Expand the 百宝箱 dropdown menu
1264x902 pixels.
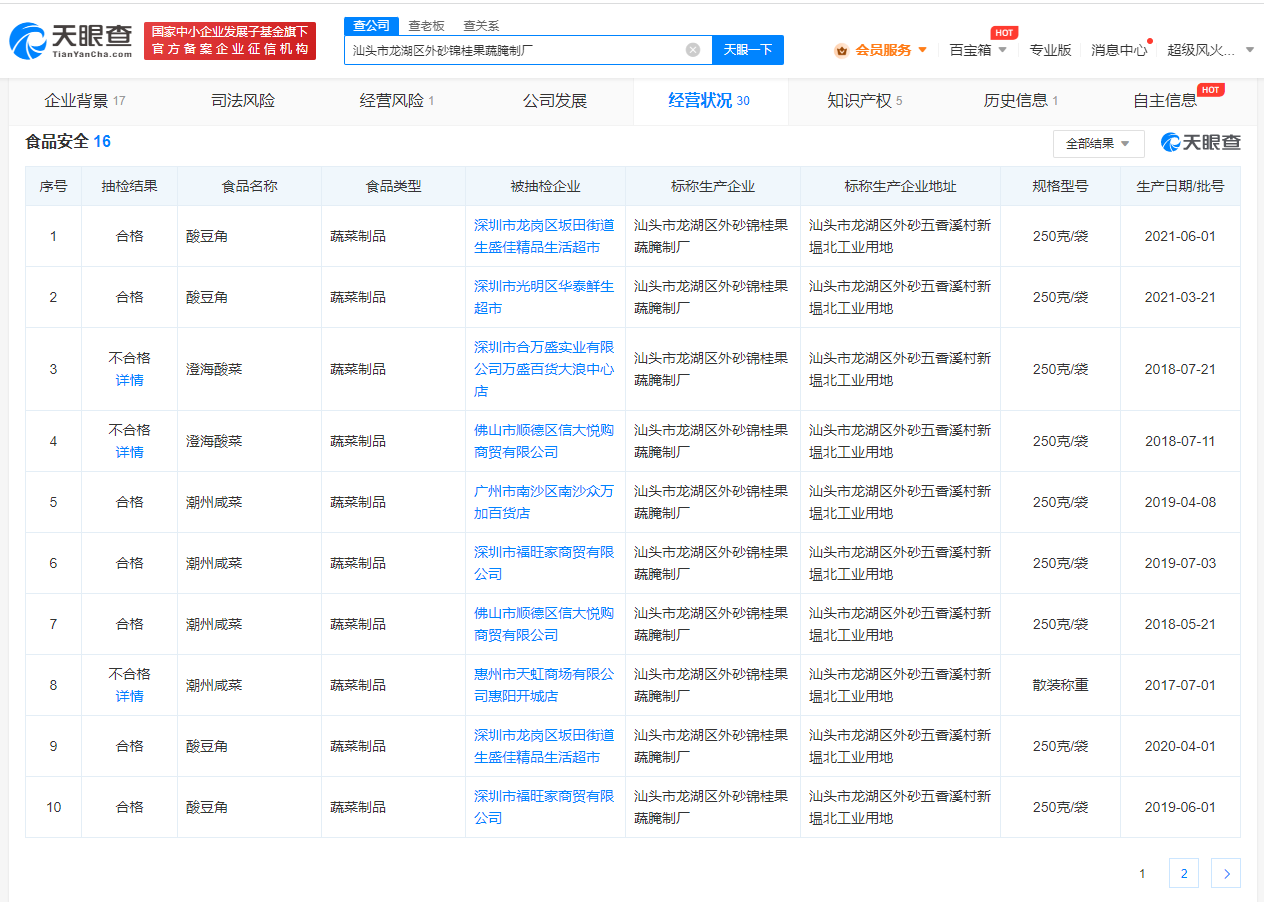pyautogui.click(x=1002, y=50)
